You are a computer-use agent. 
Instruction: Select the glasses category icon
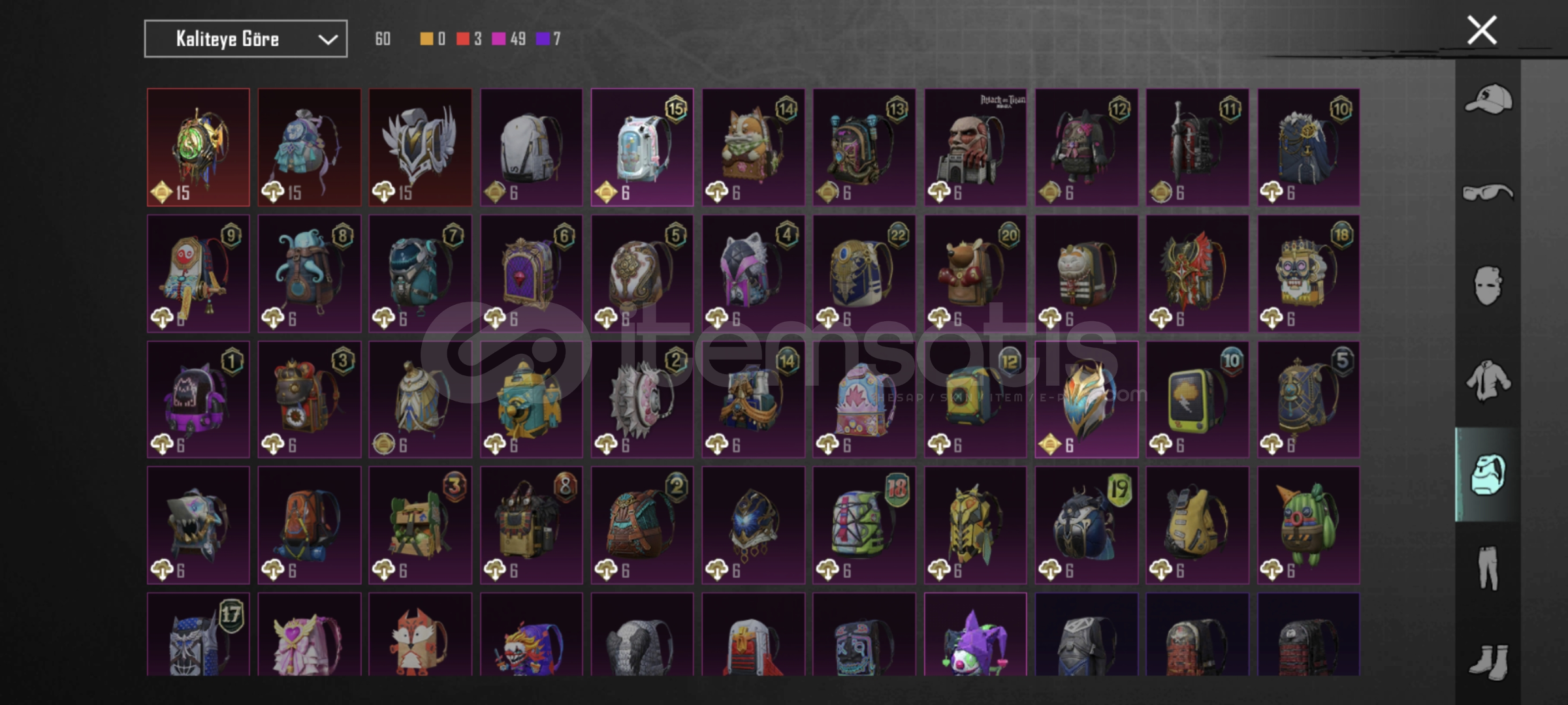click(1488, 193)
